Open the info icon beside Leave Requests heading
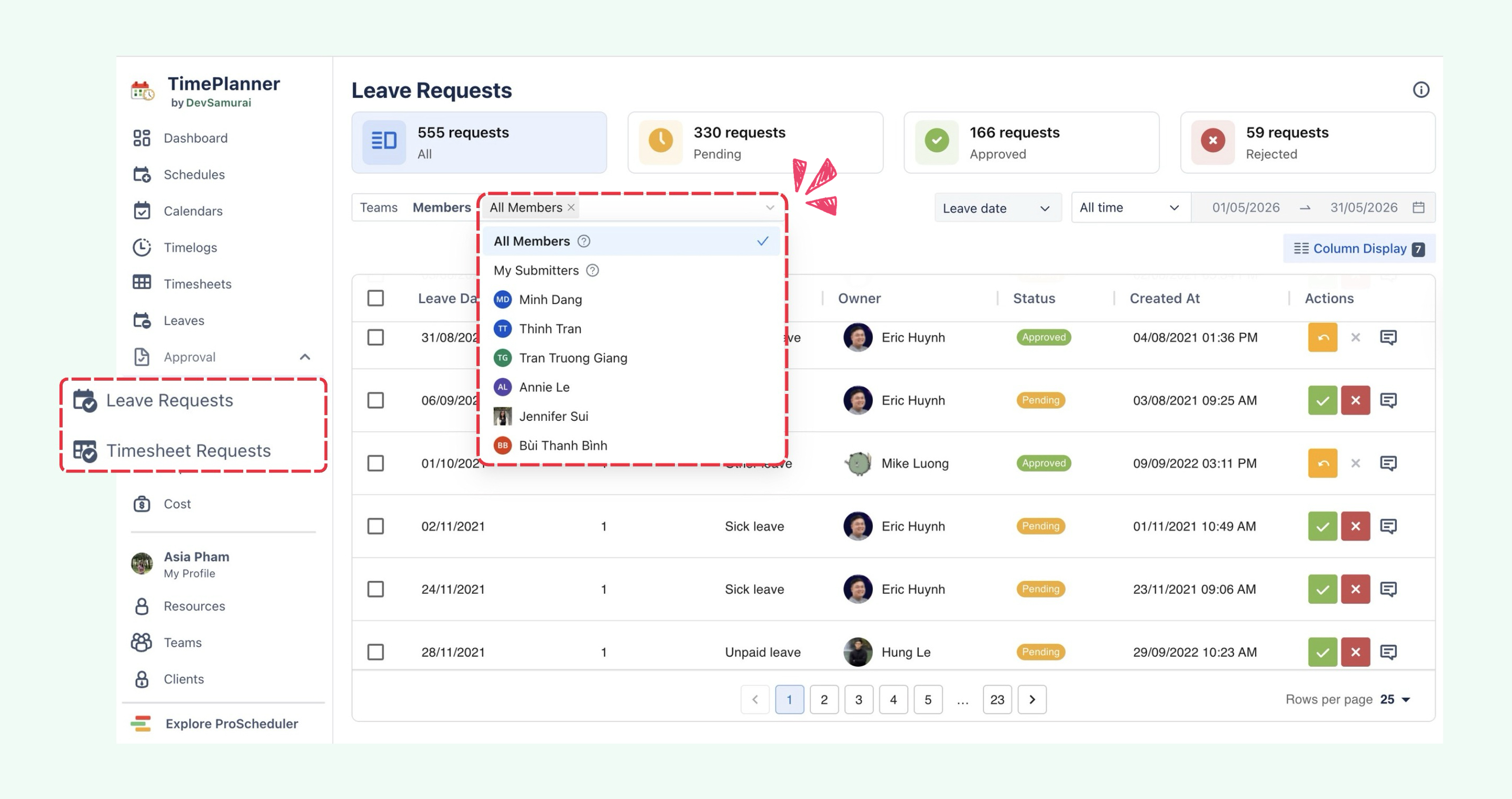The width and height of the screenshot is (1512, 799). 1420,90
